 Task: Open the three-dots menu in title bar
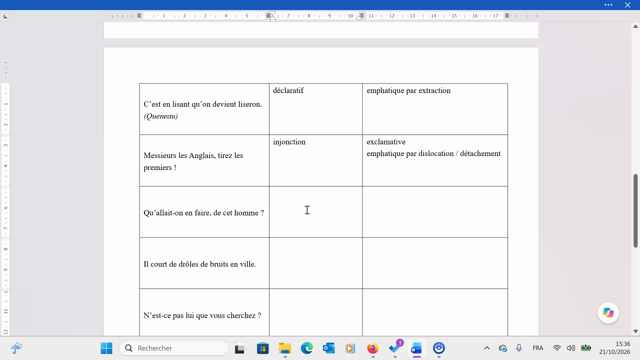(x=608, y=5)
